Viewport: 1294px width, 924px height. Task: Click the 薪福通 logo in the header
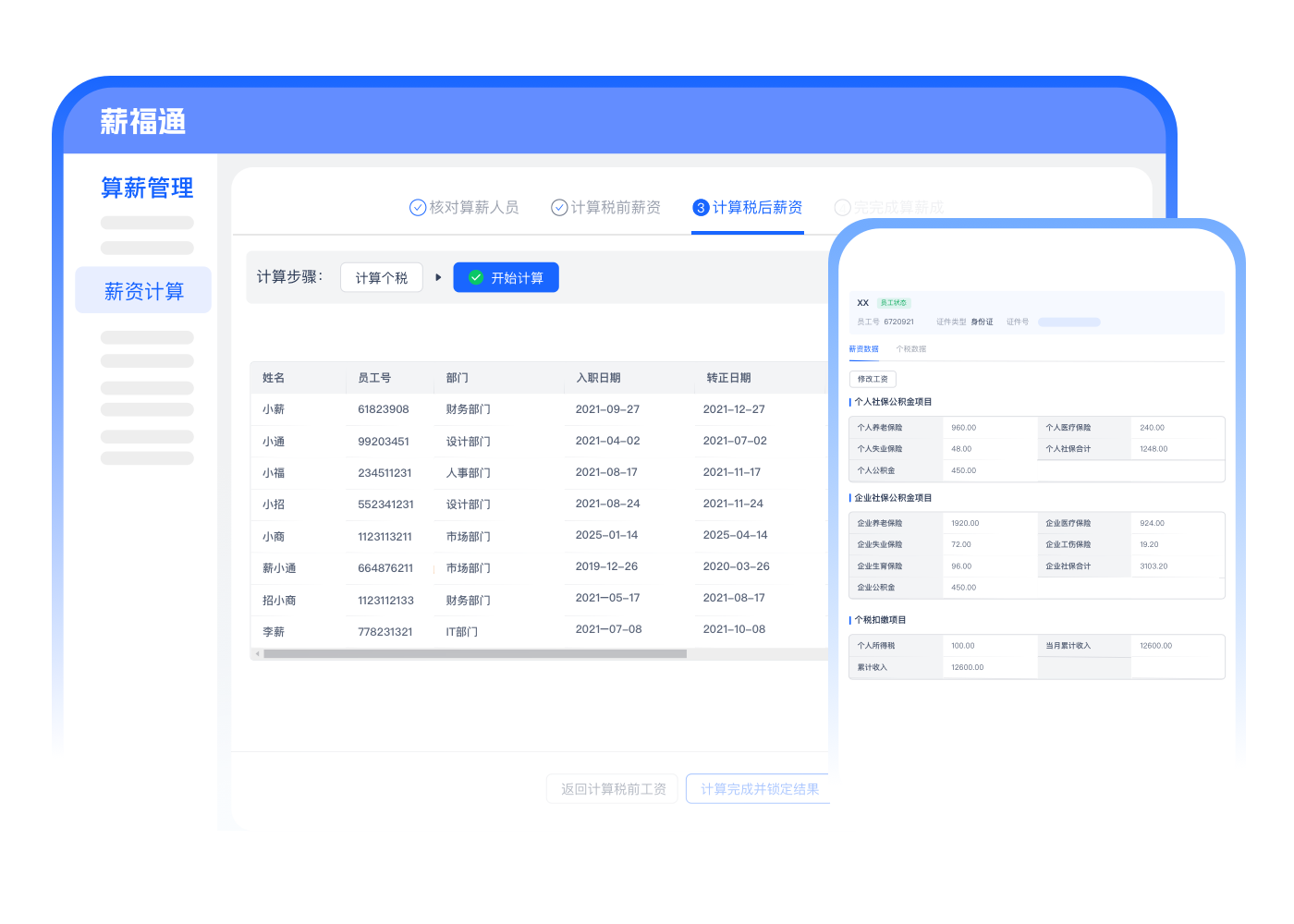click(x=143, y=122)
